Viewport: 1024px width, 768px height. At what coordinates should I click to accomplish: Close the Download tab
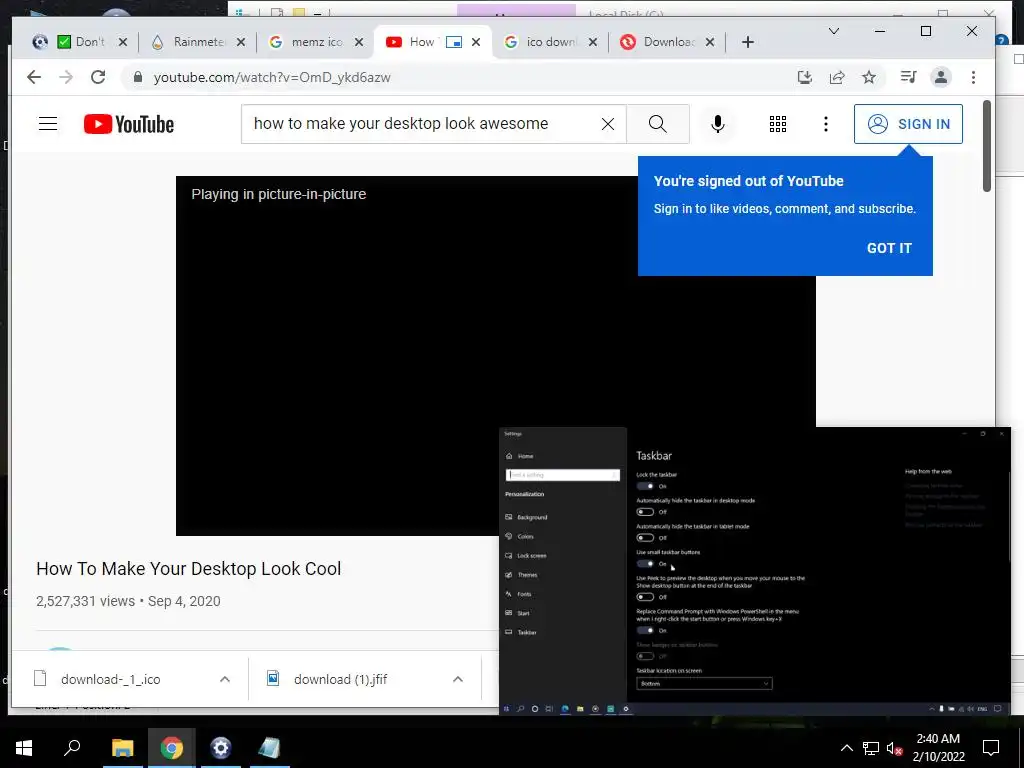pos(710,42)
